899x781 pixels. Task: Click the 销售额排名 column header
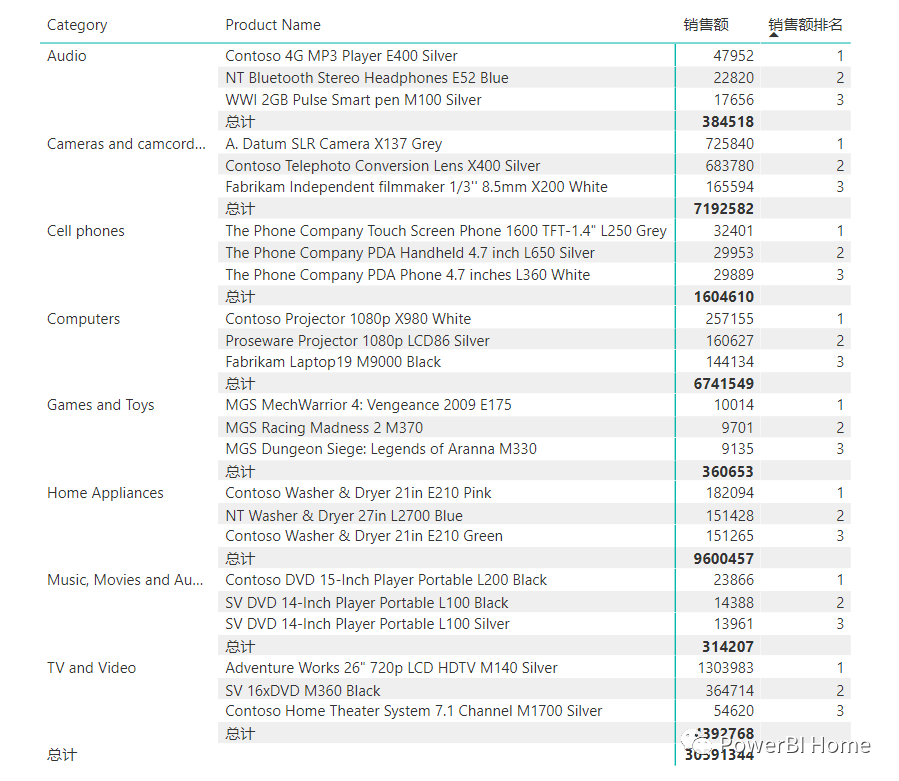tap(805, 25)
